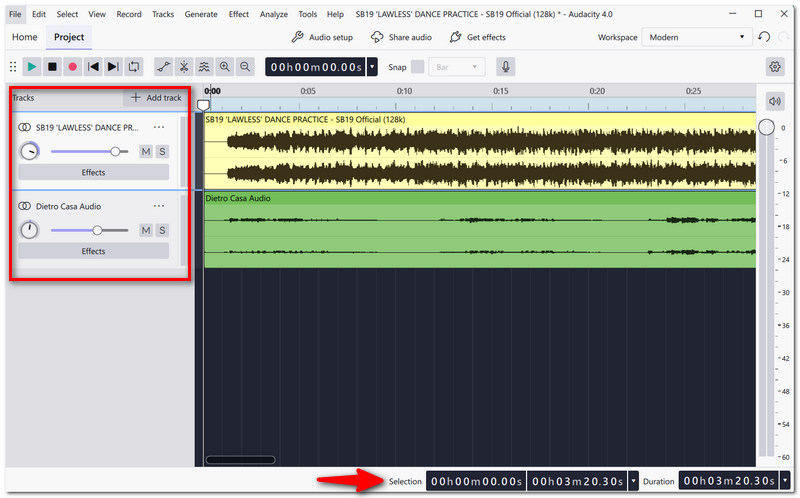The height and width of the screenshot is (498, 800).
Task: Open Duration time format dropdown
Action: [785, 481]
